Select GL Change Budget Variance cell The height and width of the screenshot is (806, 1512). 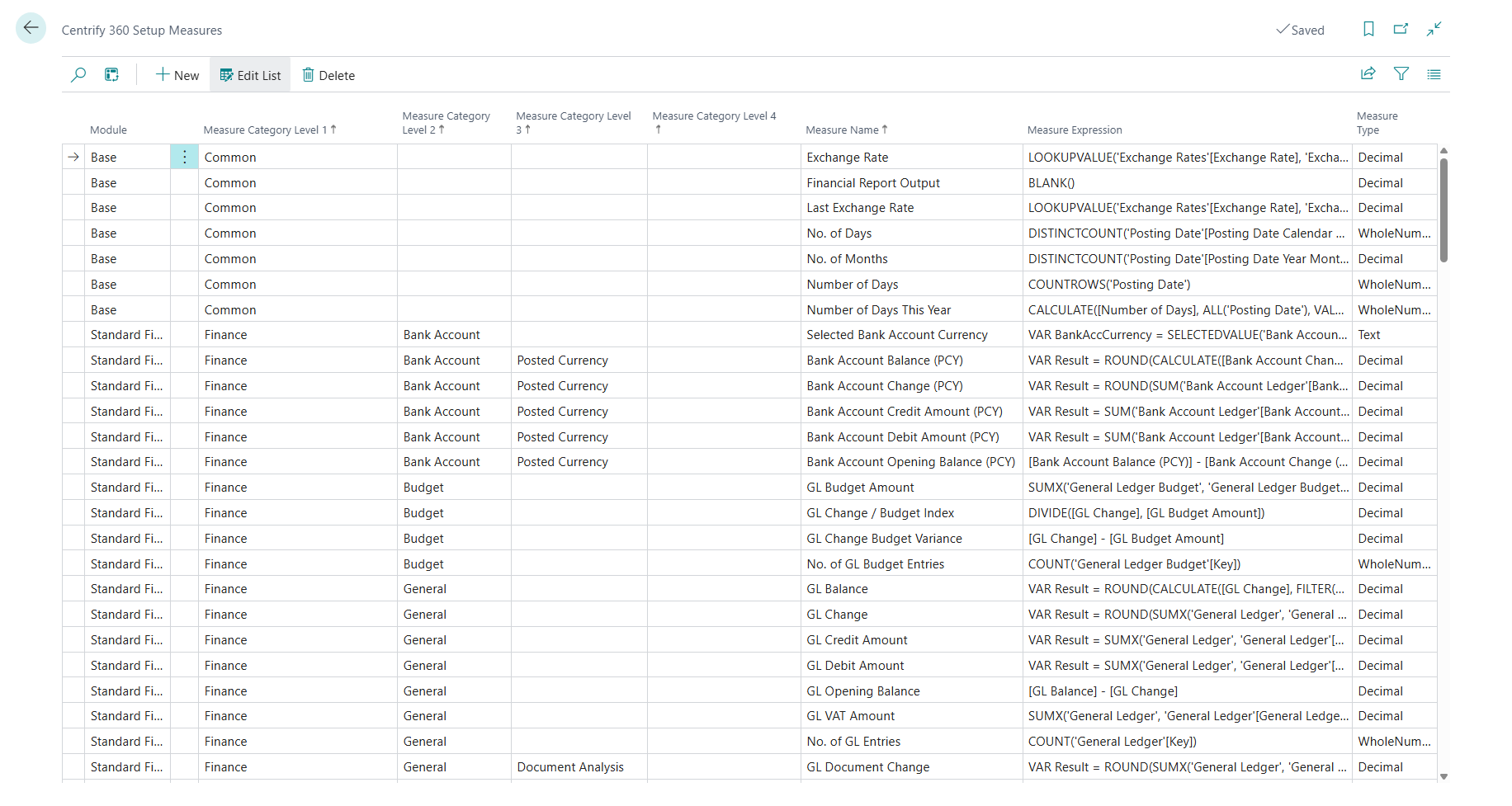pos(912,538)
